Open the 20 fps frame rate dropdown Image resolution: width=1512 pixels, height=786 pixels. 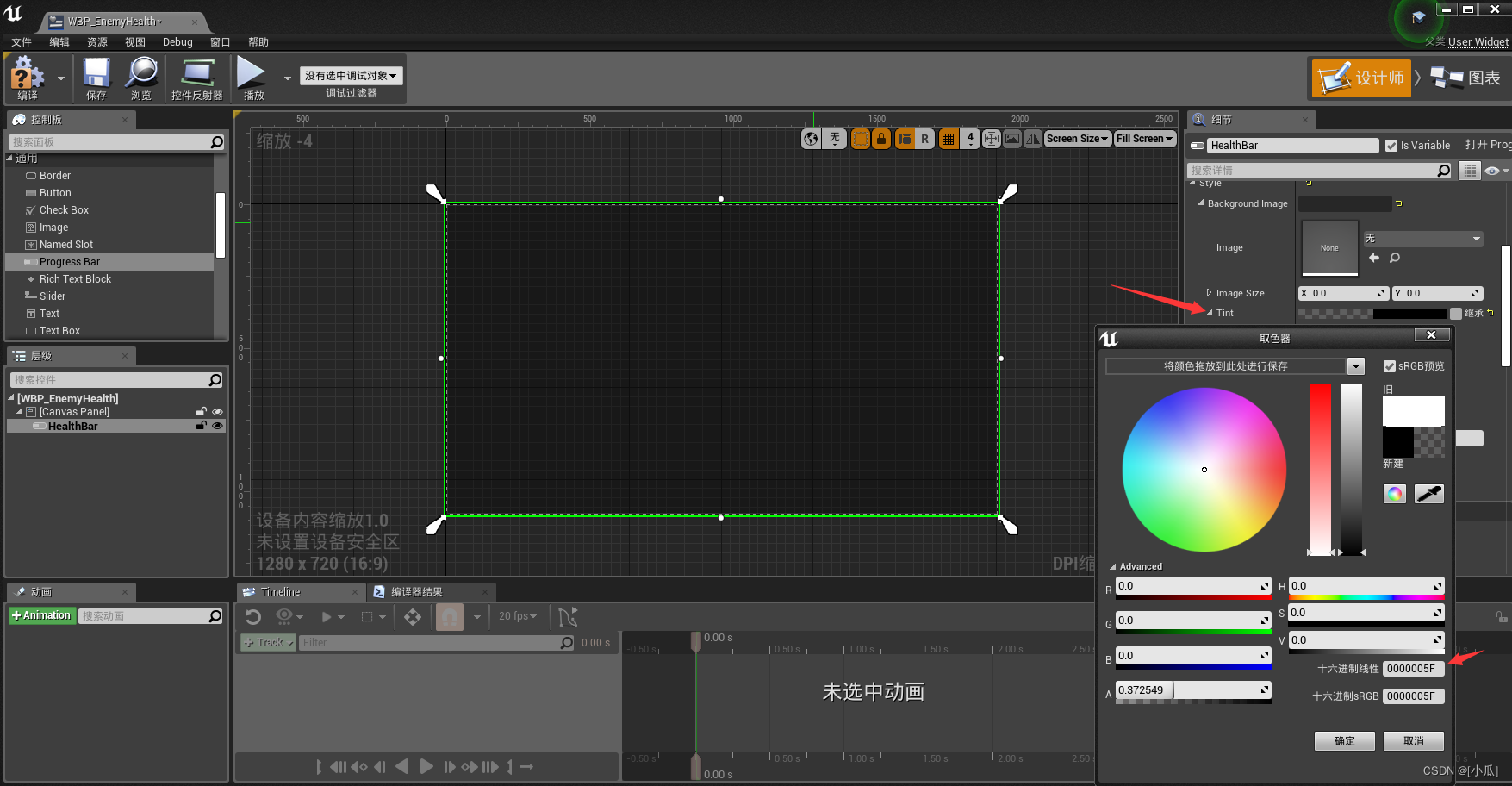(518, 616)
